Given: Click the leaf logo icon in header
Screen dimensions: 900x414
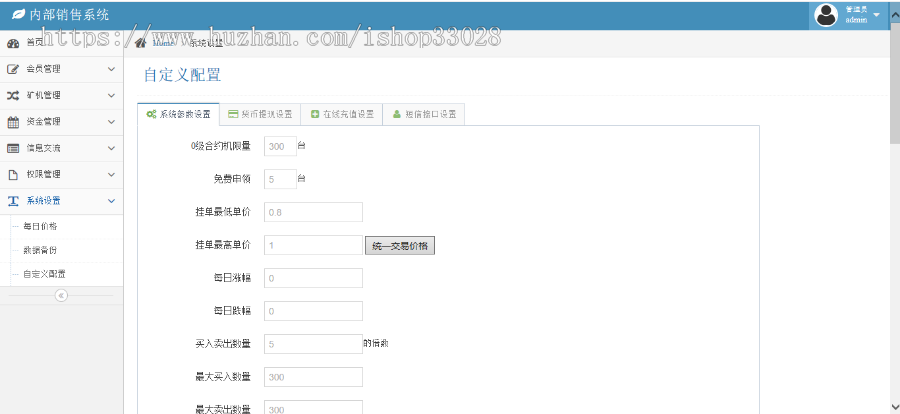Looking at the screenshot, I should 18,15.
